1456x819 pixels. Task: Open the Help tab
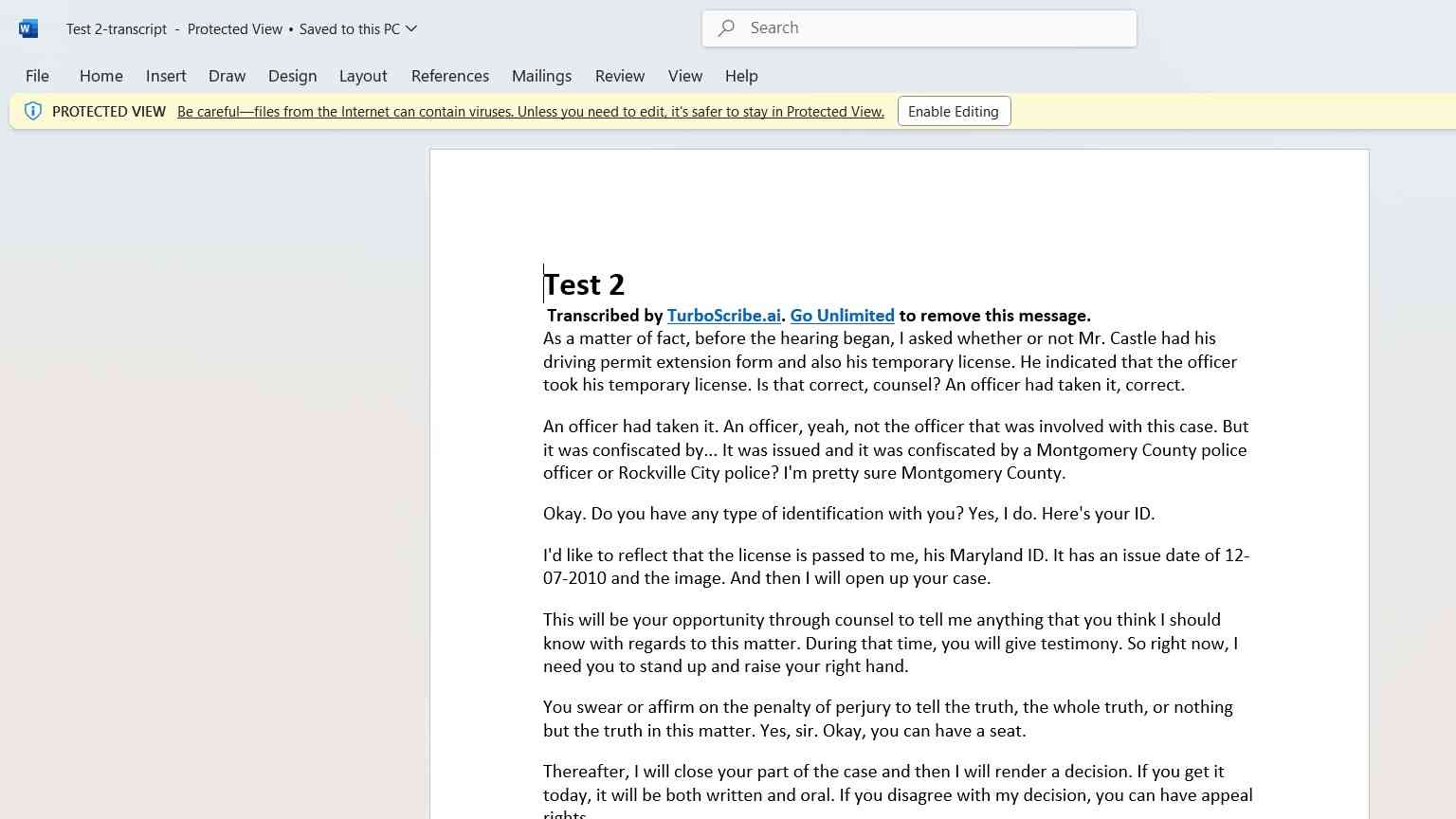[741, 76]
